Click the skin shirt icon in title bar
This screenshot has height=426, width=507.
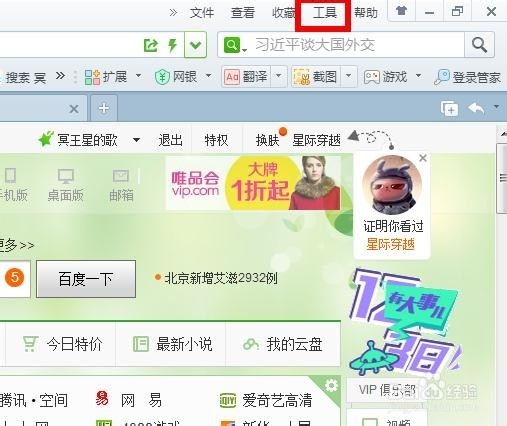[401, 12]
